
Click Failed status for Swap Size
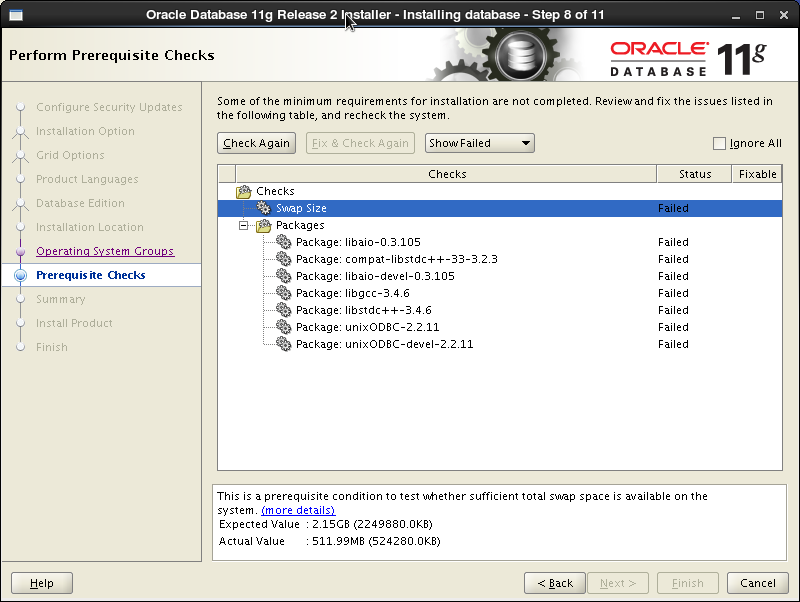point(673,208)
